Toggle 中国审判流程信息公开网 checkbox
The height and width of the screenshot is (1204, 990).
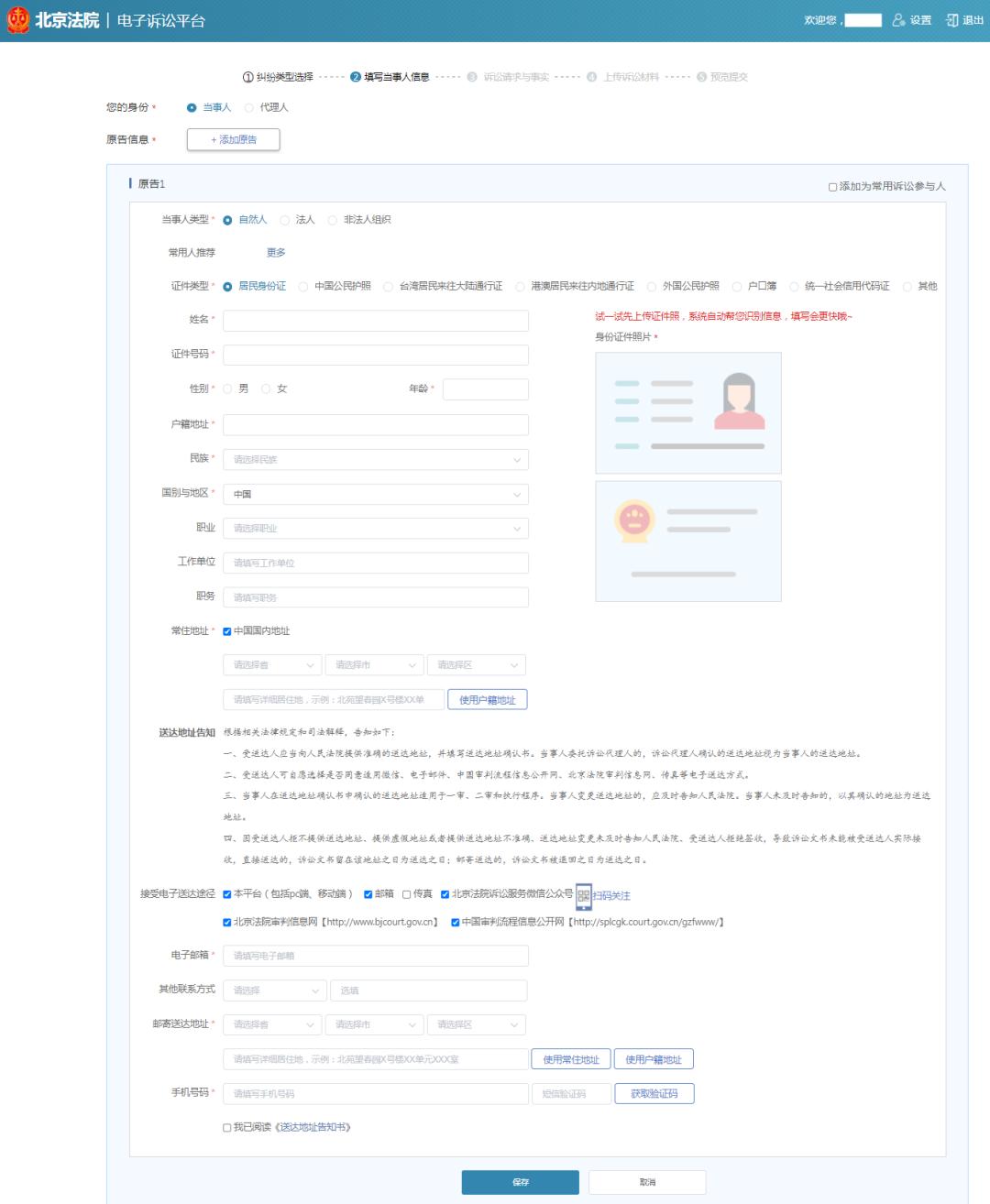(x=456, y=923)
